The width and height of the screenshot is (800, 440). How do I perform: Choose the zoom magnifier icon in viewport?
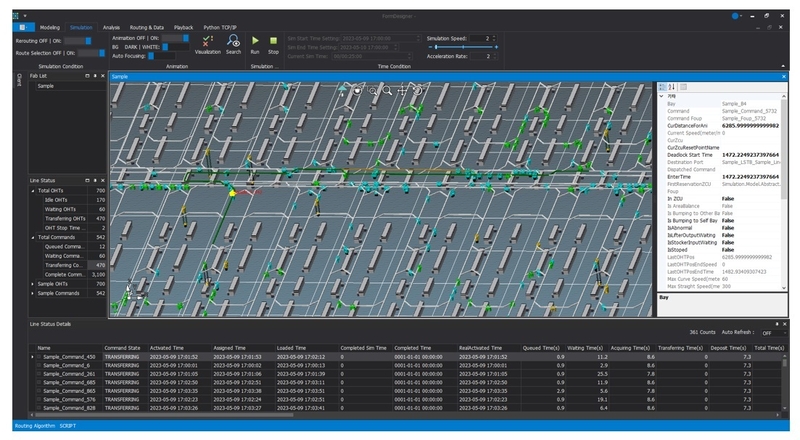pyautogui.click(x=388, y=91)
